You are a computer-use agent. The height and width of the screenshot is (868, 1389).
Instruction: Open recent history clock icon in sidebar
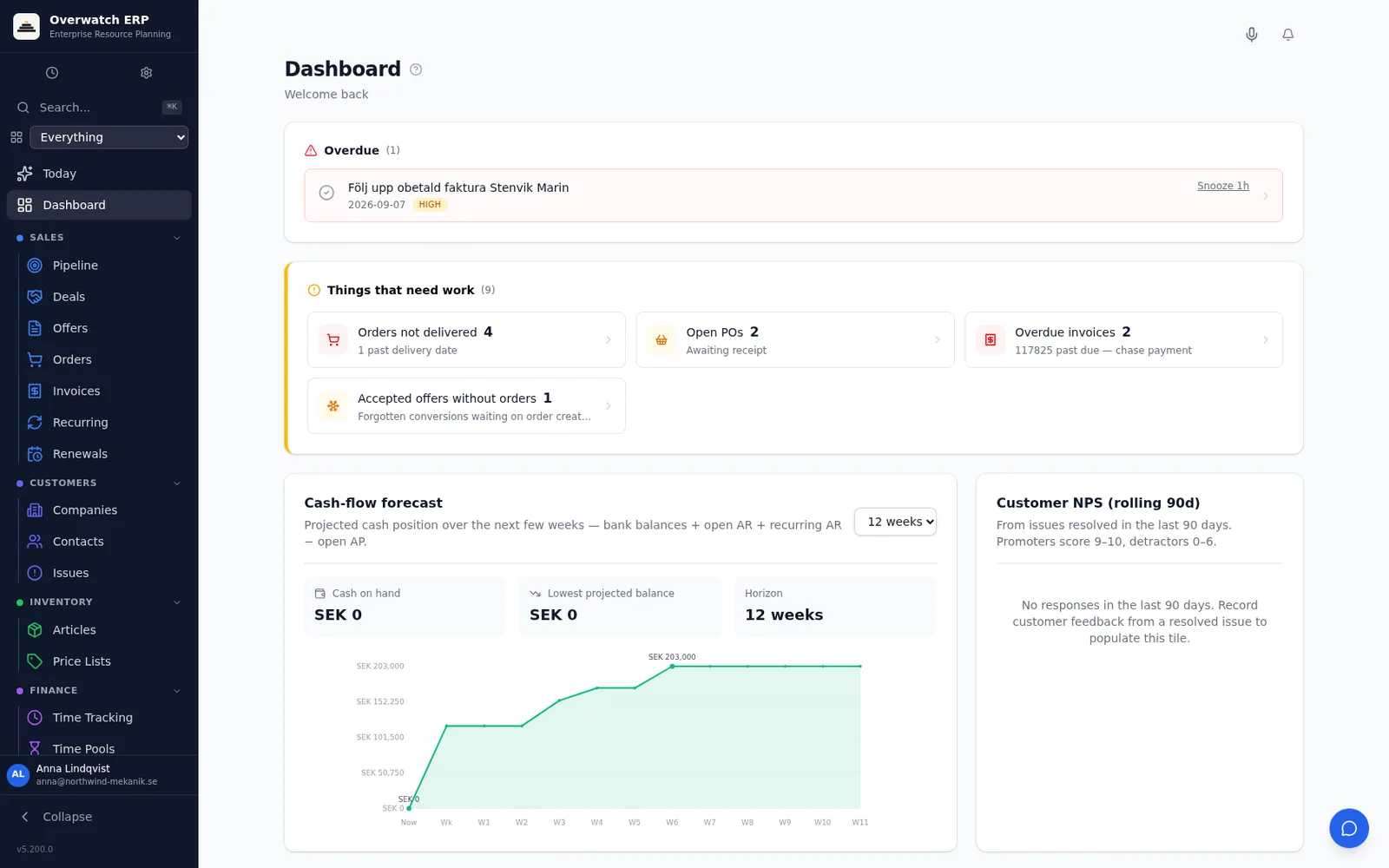pos(52,73)
